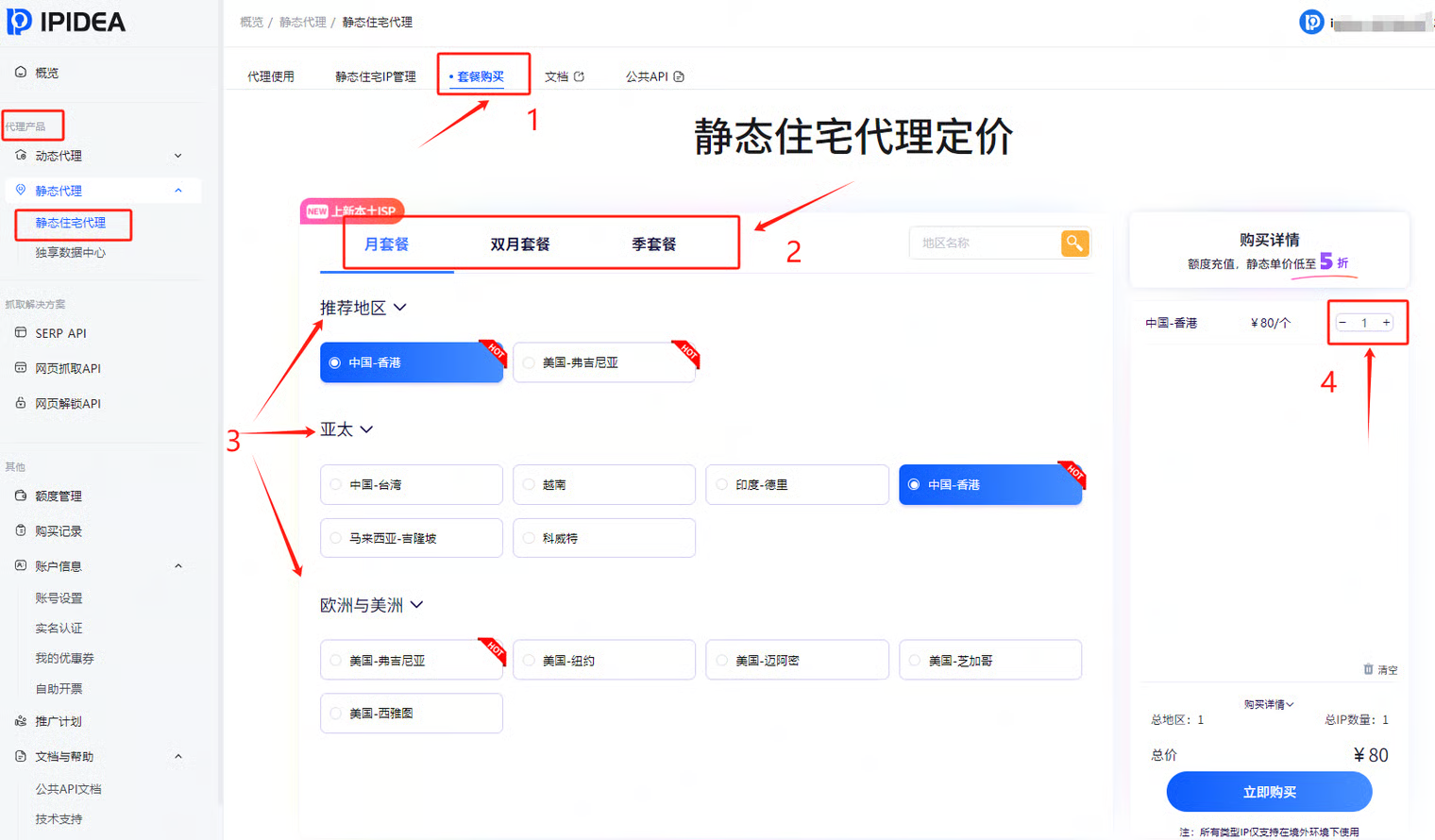This screenshot has width=1435, height=840.
Task: Open SERP API from the sidebar icon
Action: 21,333
